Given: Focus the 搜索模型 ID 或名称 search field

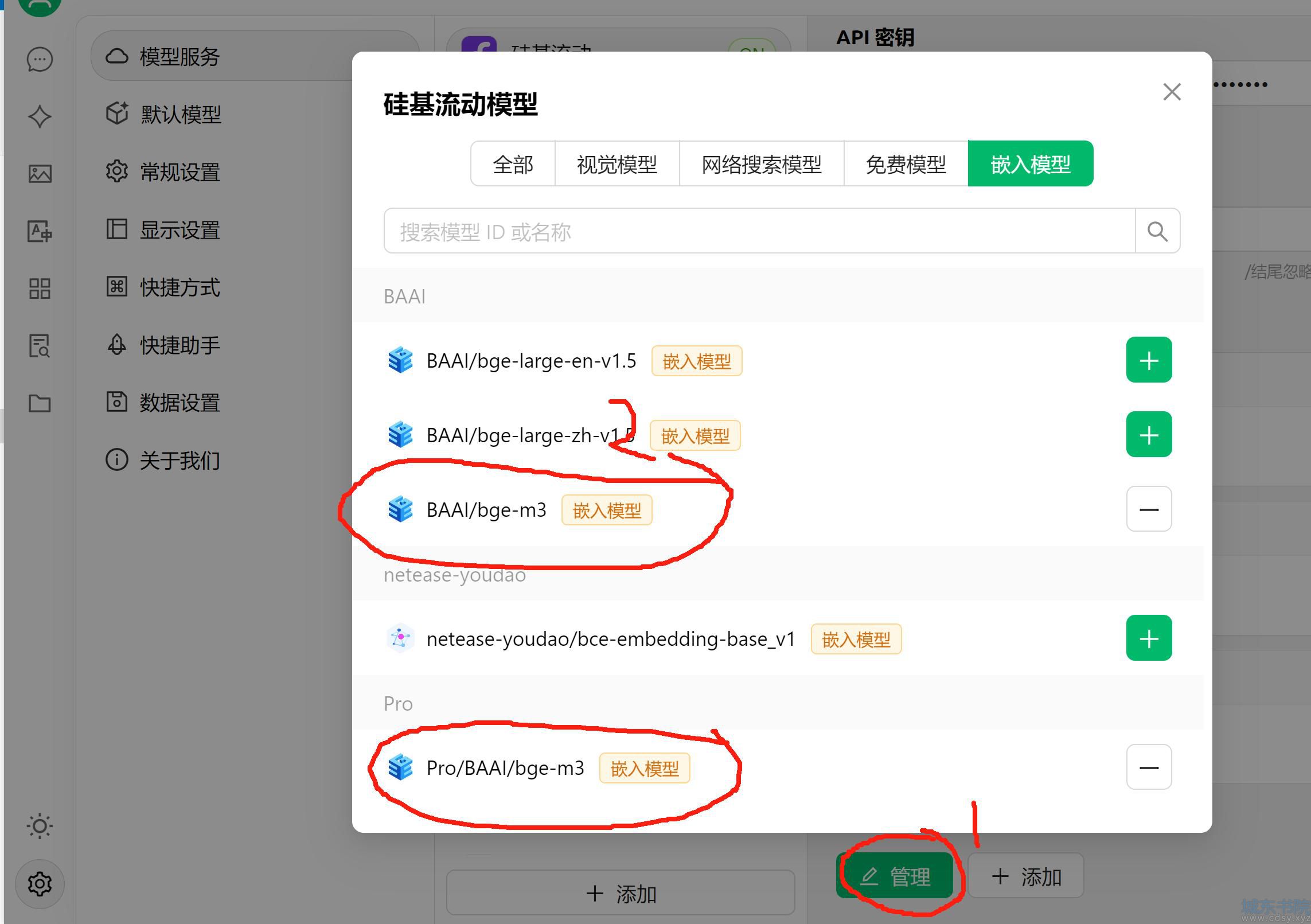Looking at the screenshot, I should click(759, 231).
